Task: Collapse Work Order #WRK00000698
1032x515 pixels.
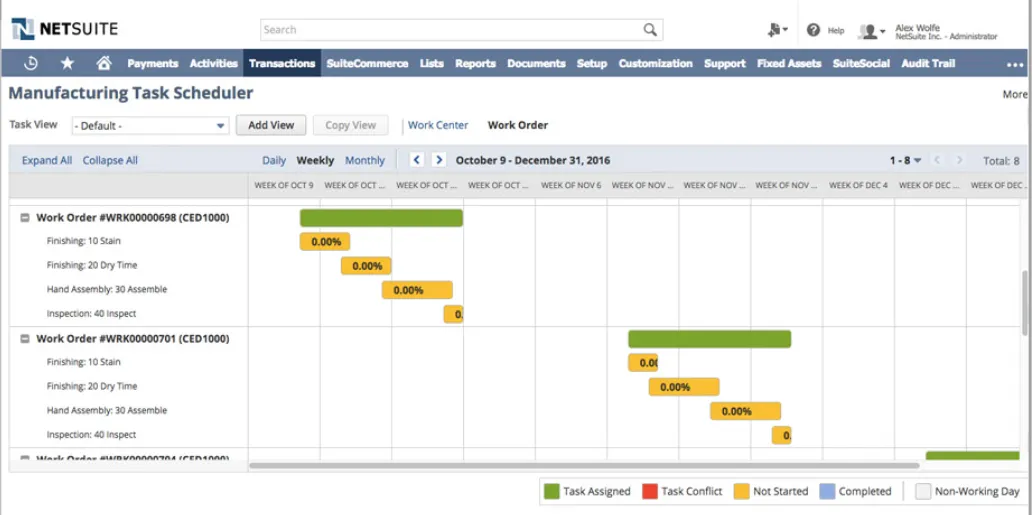Action: [x=25, y=217]
